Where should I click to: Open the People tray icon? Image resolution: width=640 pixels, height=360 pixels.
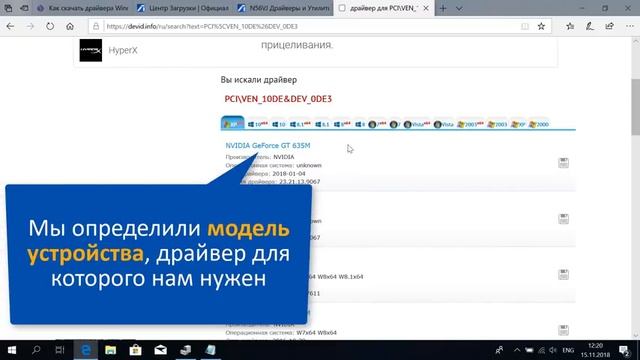[499, 350]
